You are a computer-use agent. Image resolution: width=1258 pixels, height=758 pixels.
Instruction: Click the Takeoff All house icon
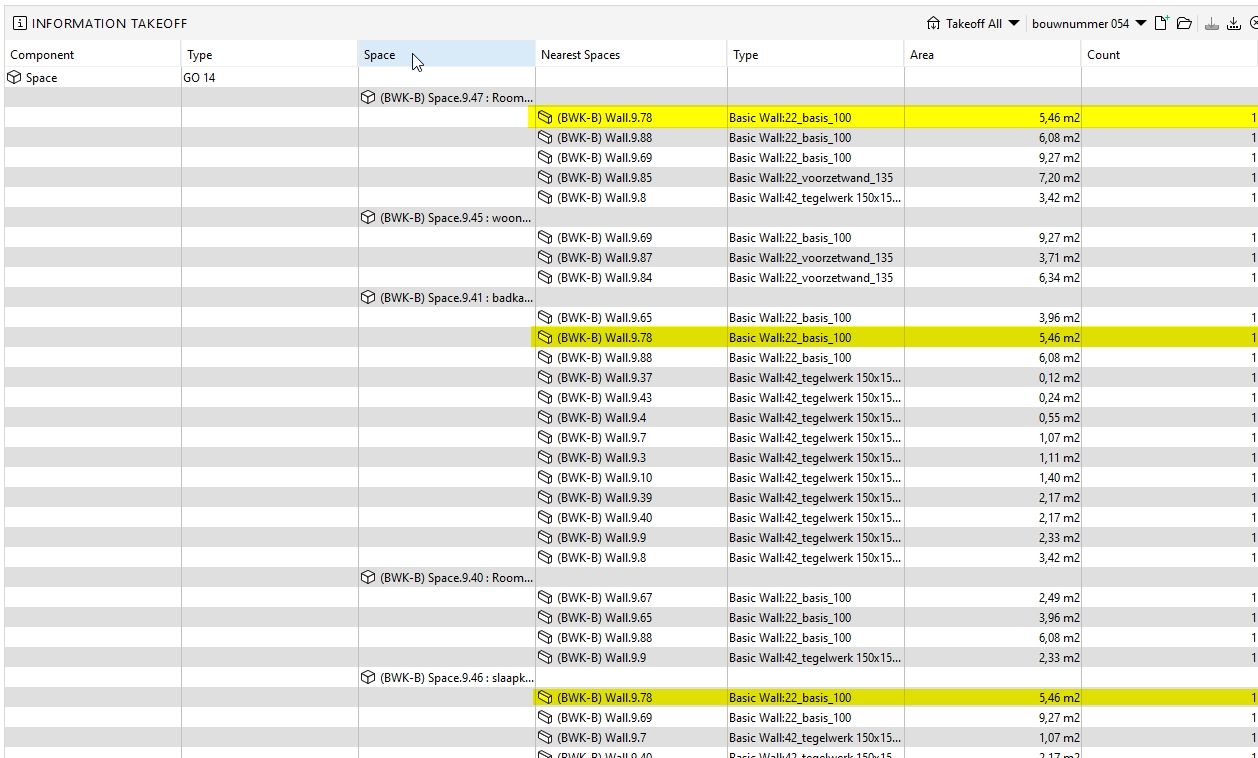point(933,23)
